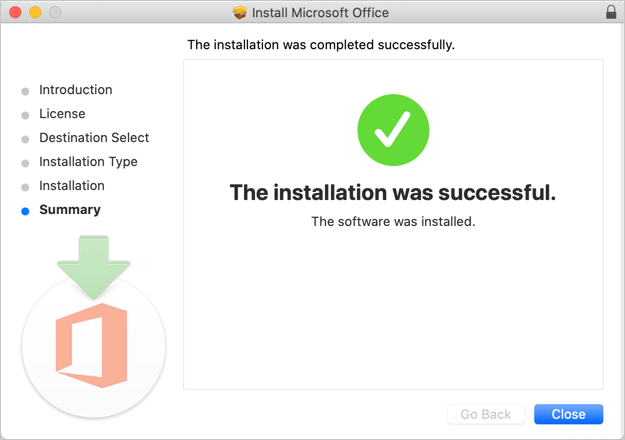
Task: Click the "The software was installed." message
Action: point(393,221)
